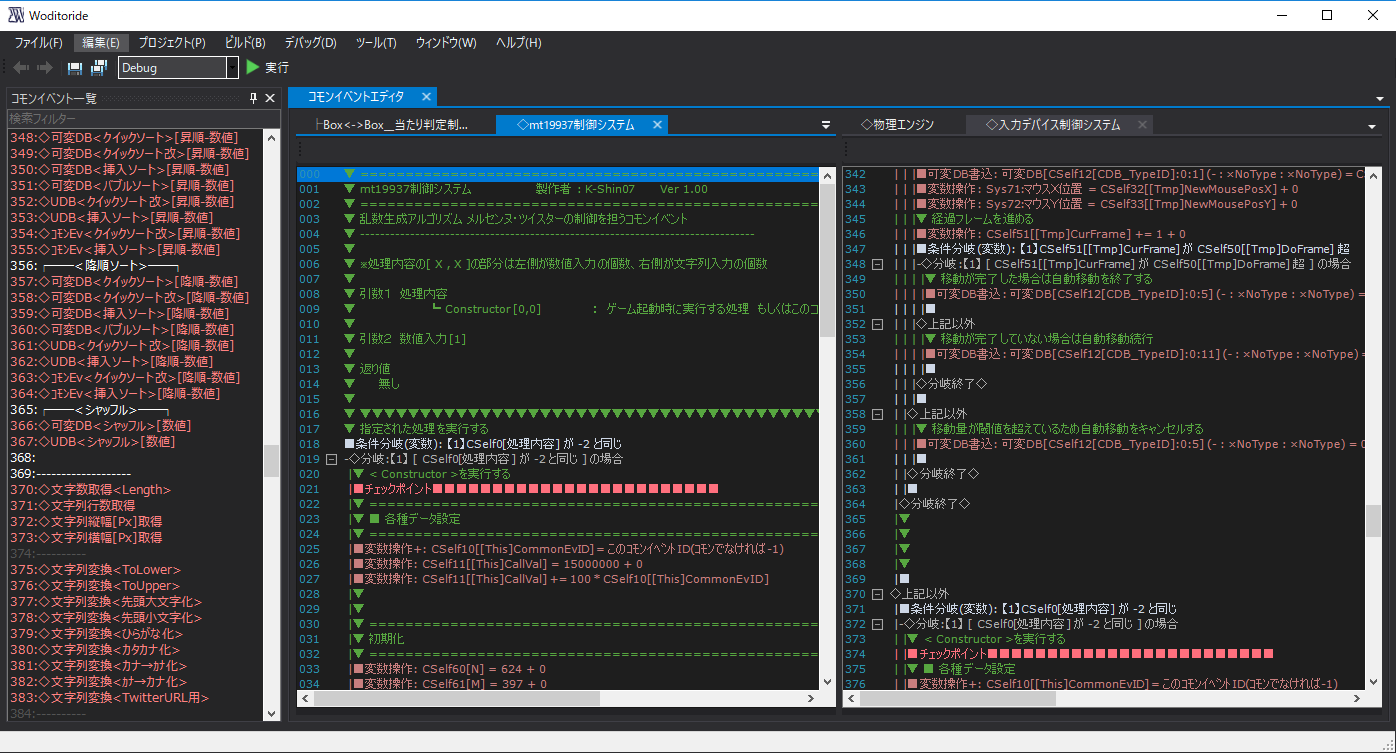Collapse the 上記以外 block at line 370

point(877,594)
